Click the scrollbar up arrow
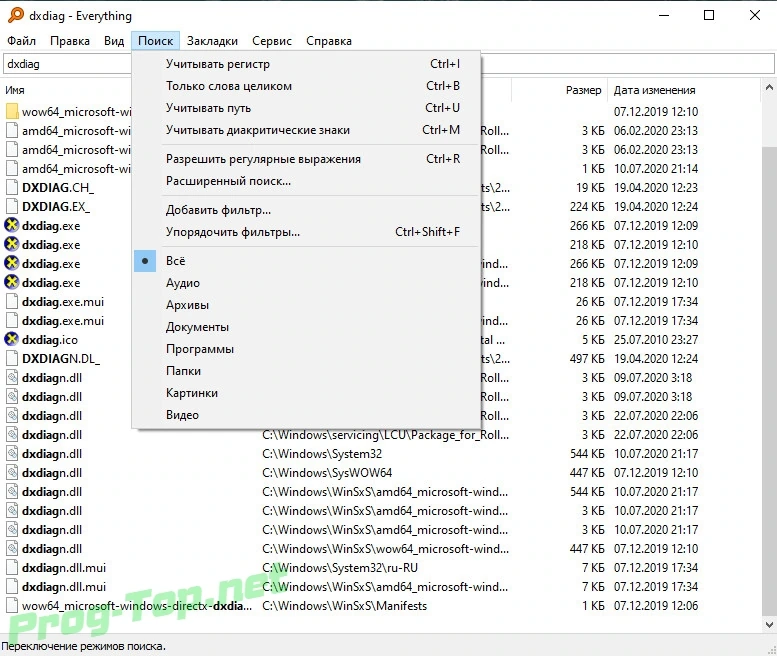The width and height of the screenshot is (777, 656). tap(769, 88)
